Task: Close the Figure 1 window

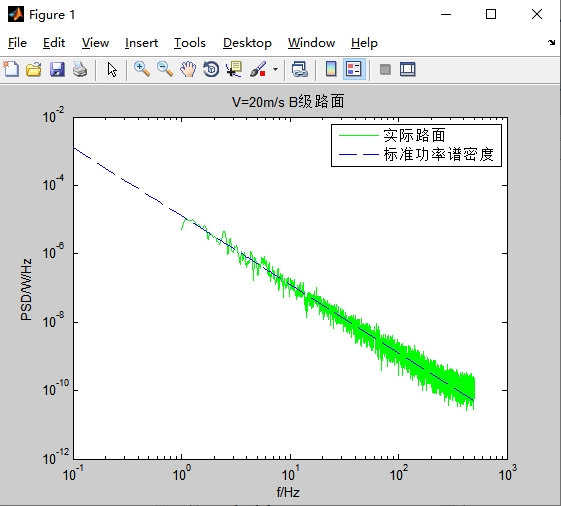Action: click(x=537, y=14)
